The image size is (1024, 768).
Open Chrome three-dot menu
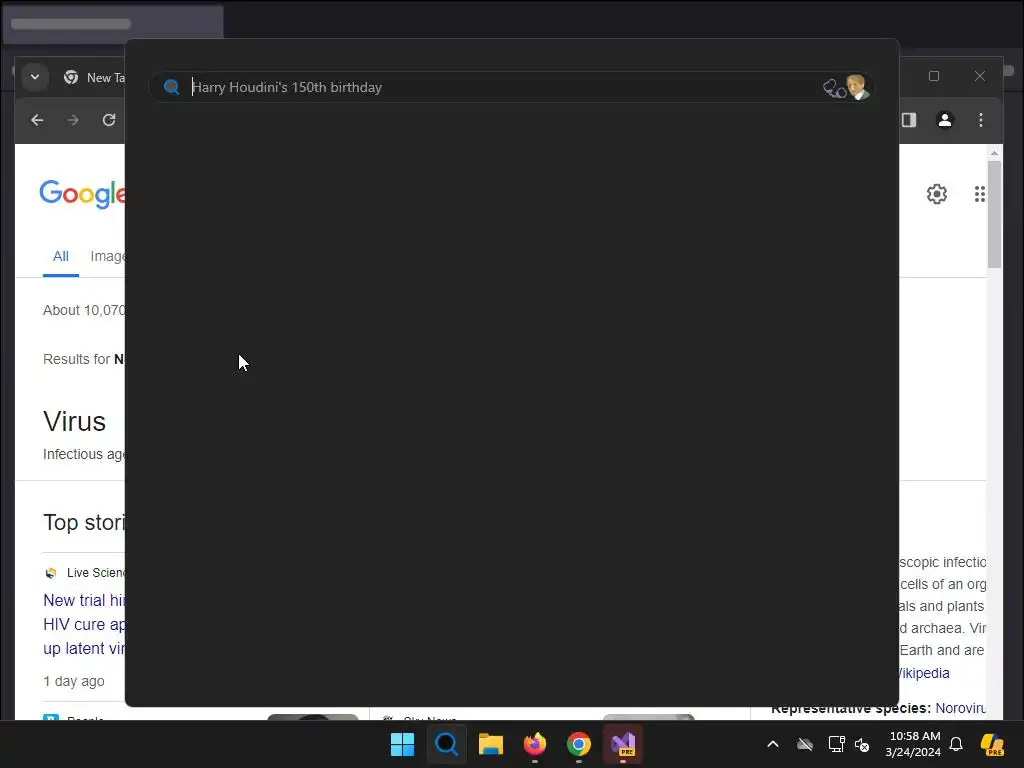click(x=980, y=120)
